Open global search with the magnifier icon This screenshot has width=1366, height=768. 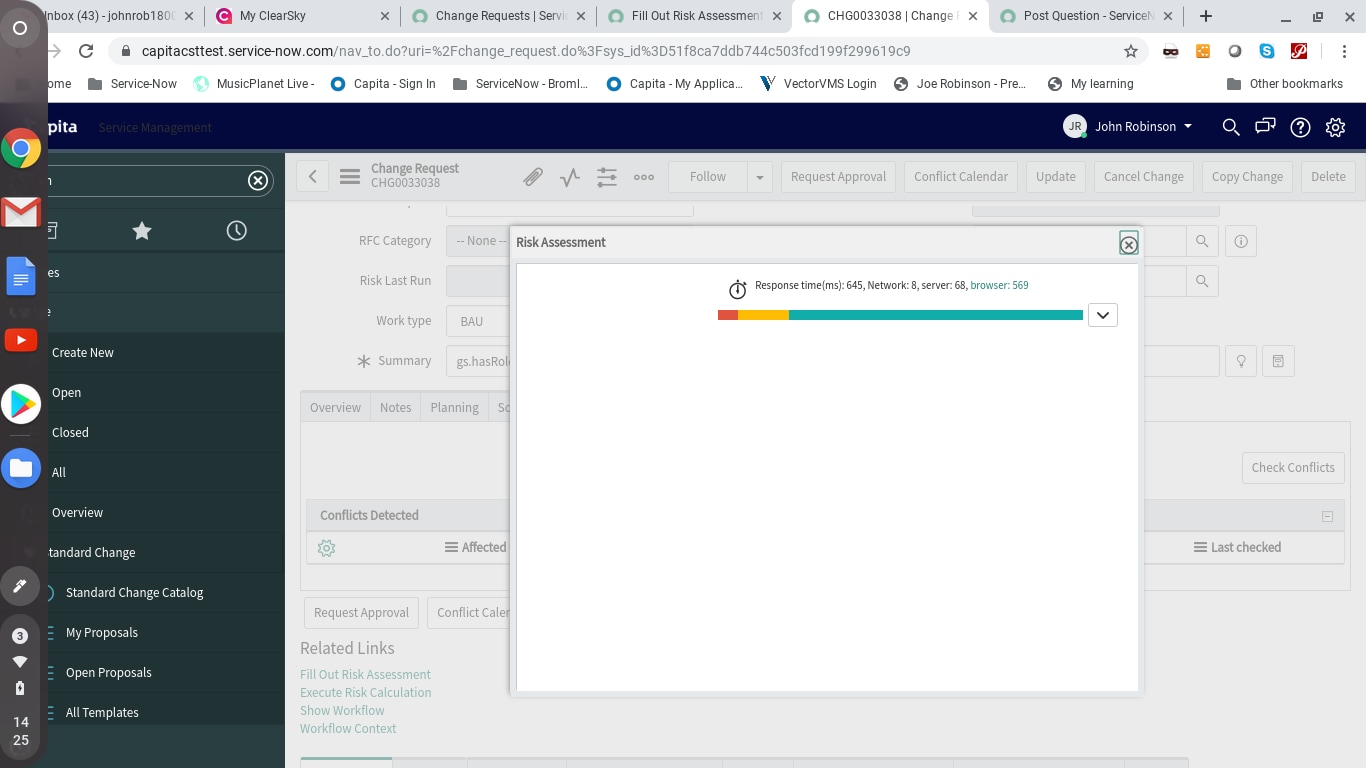click(1230, 128)
